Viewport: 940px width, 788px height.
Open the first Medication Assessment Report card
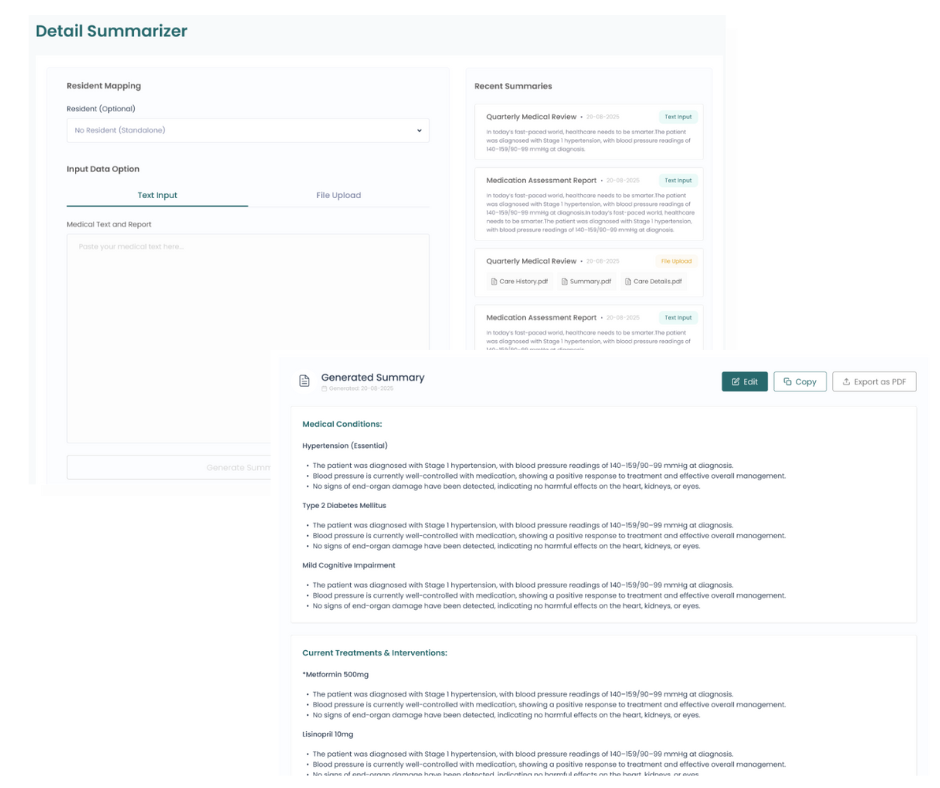[588, 205]
